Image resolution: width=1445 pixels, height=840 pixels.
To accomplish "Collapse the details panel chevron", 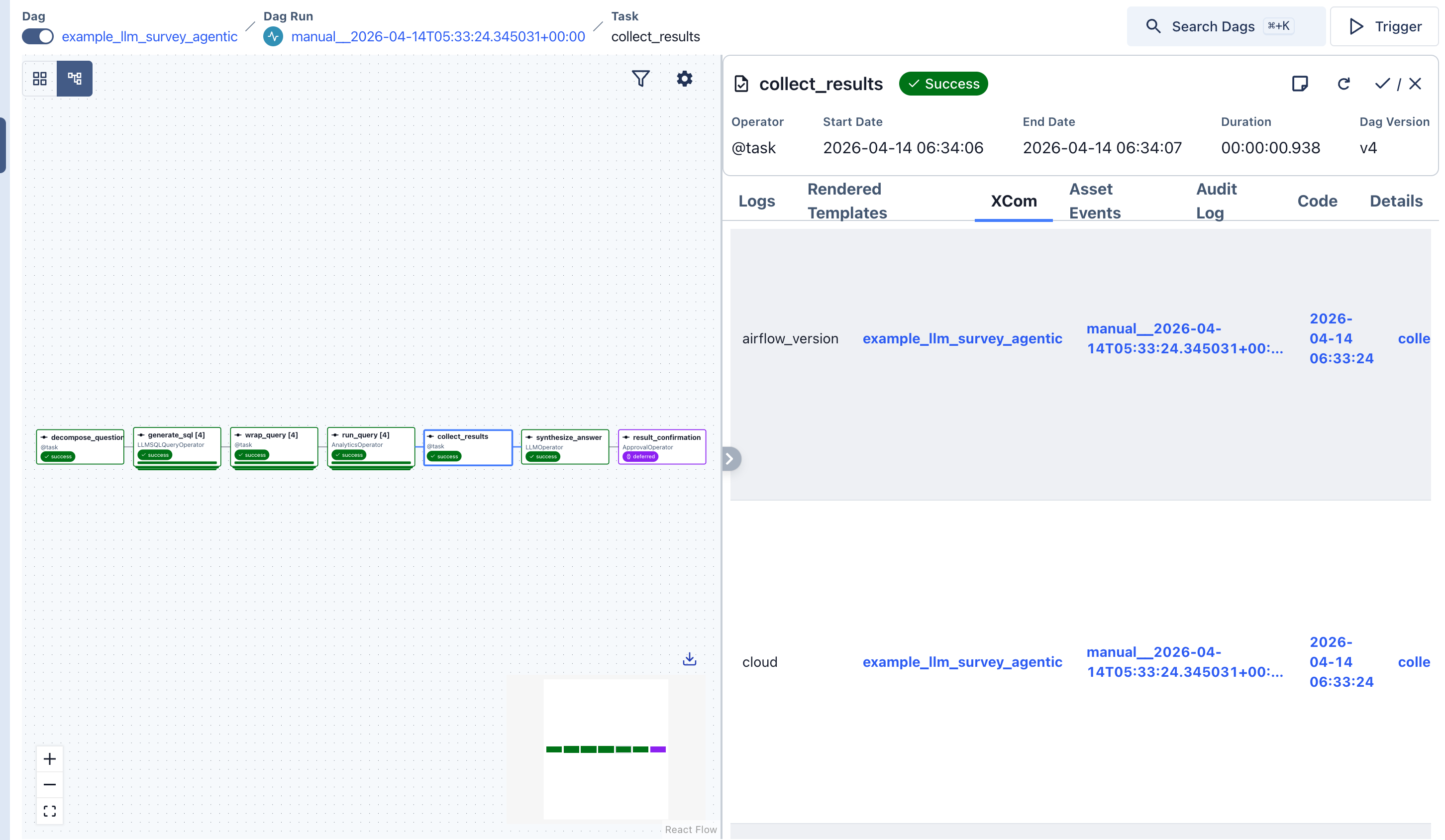I will (x=729, y=459).
